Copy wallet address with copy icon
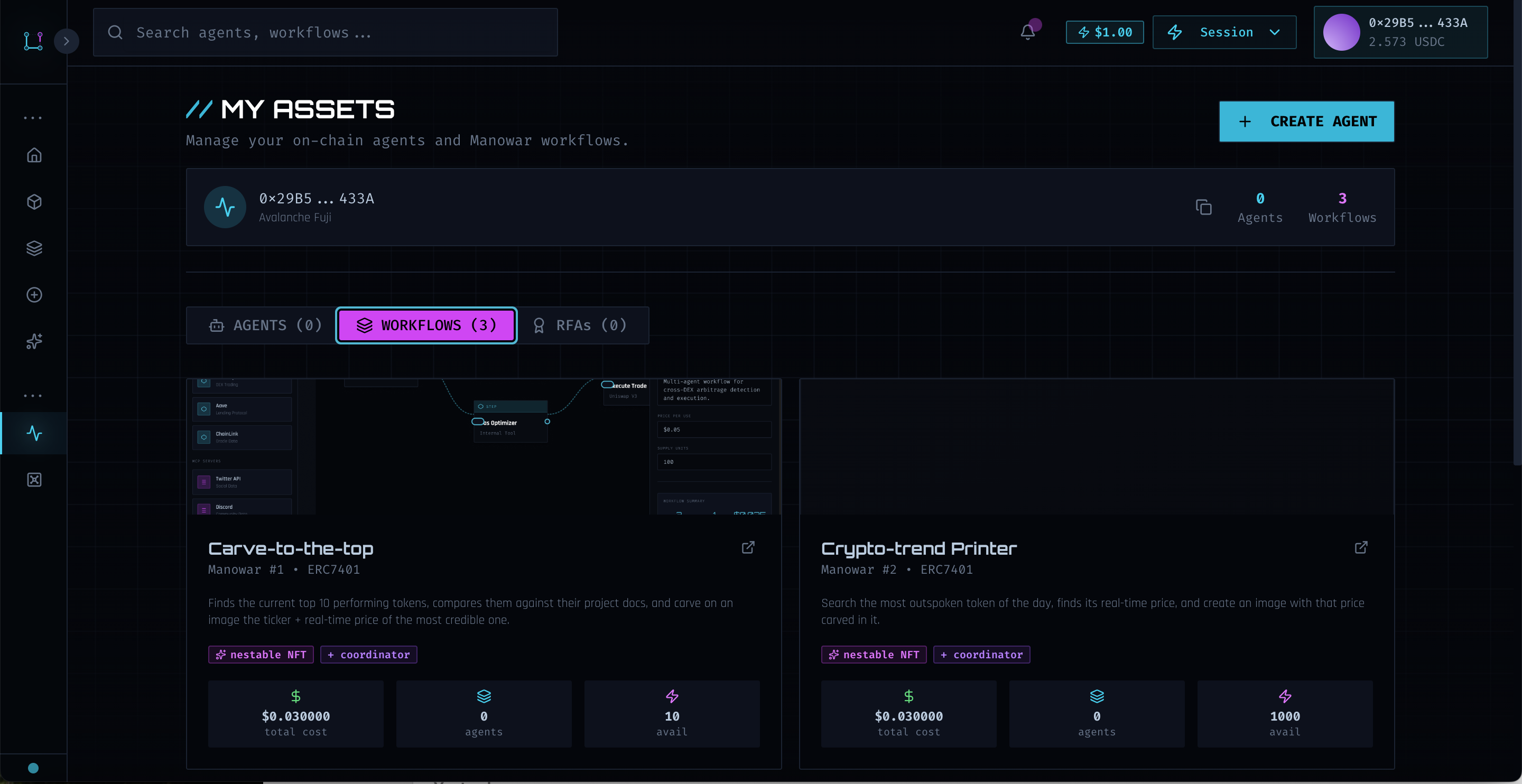 [x=1203, y=208]
